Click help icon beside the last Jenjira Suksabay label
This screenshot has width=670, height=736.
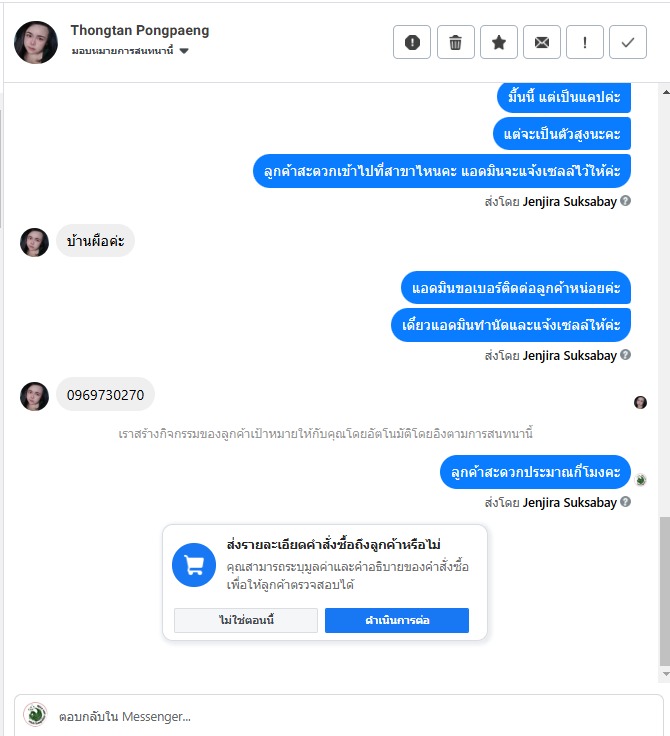[625, 502]
